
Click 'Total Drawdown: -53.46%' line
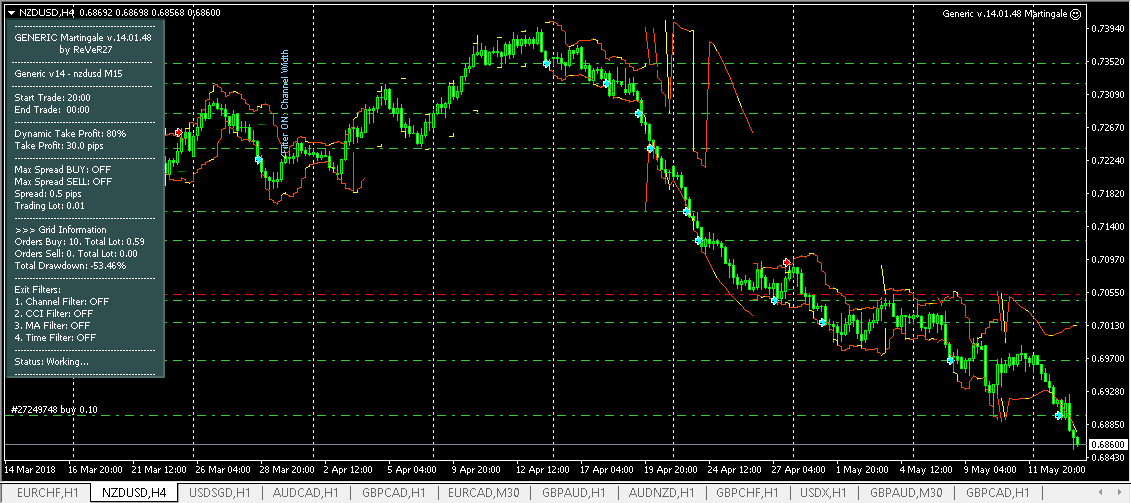pos(70,266)
